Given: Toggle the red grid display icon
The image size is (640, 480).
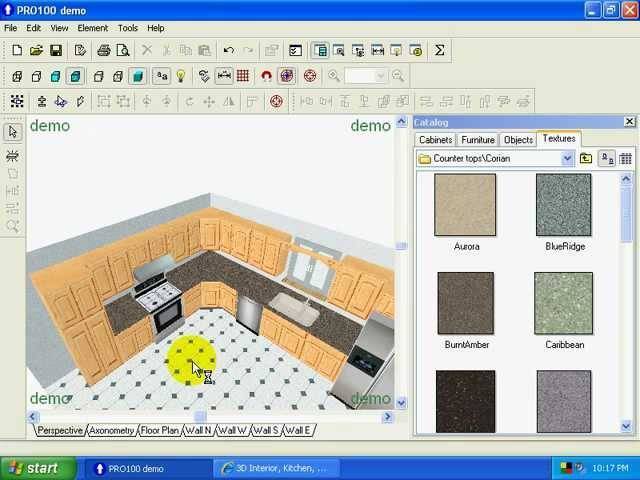Looking at the screenshot, I should click(x=243, y=76).
